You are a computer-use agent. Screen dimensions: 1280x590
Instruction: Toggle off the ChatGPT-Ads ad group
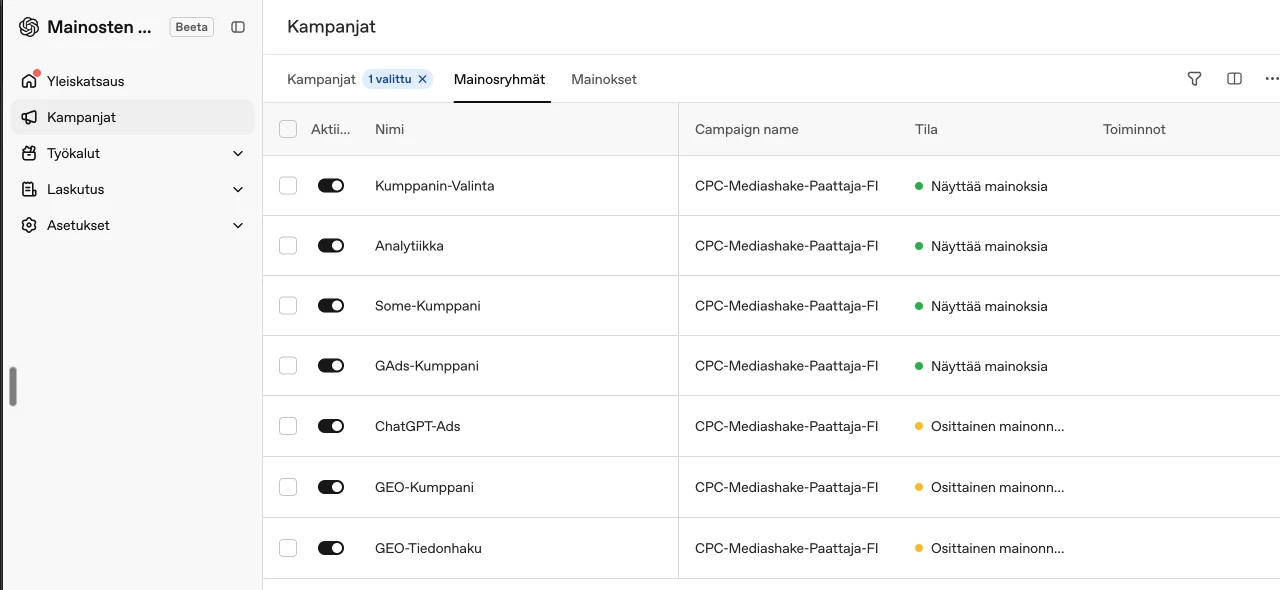[331, 426]
